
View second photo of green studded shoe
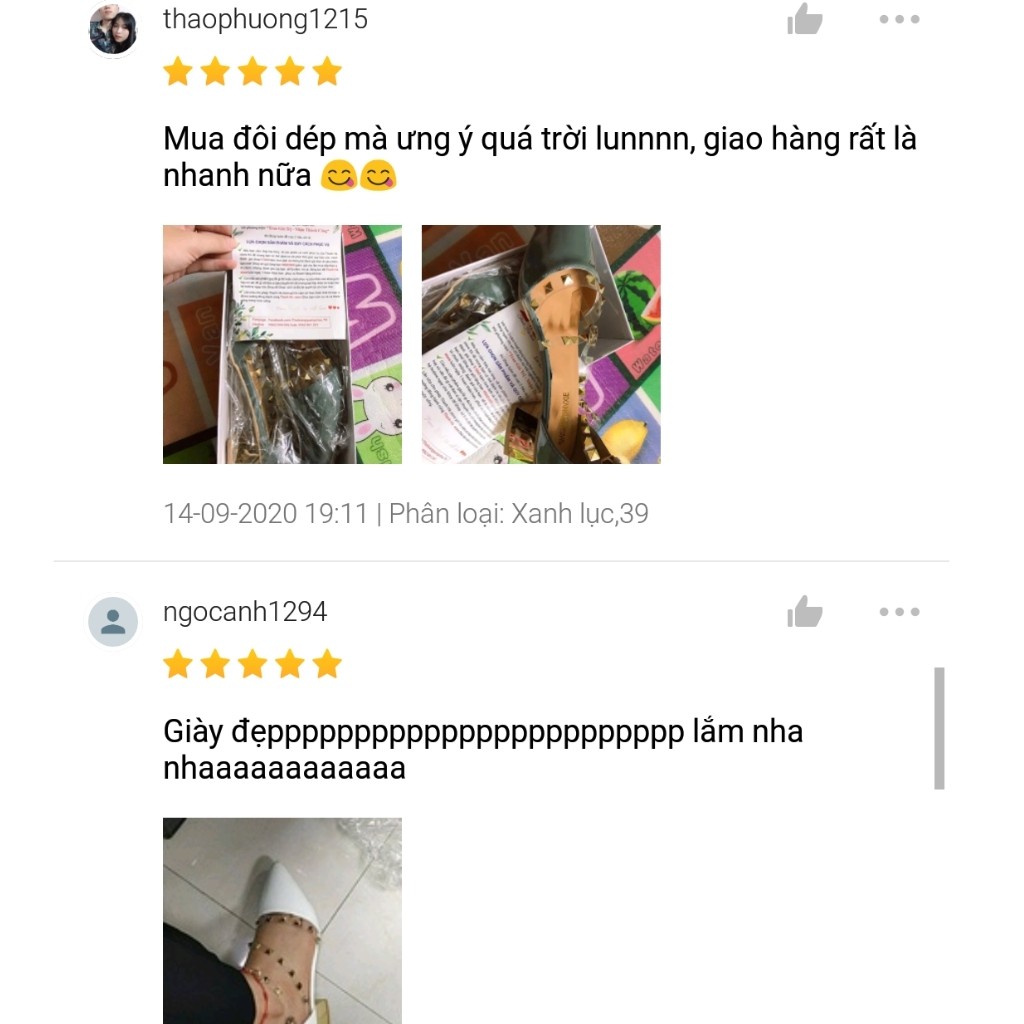click(541, 344)
